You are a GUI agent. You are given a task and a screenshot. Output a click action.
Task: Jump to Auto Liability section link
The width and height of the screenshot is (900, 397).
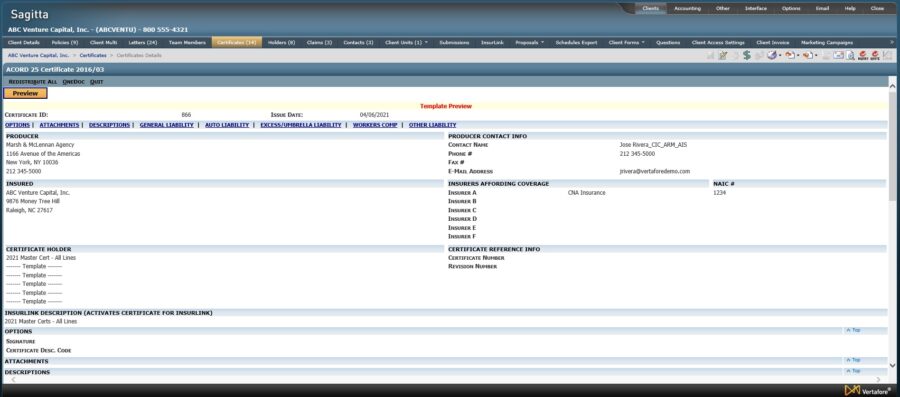227,124
